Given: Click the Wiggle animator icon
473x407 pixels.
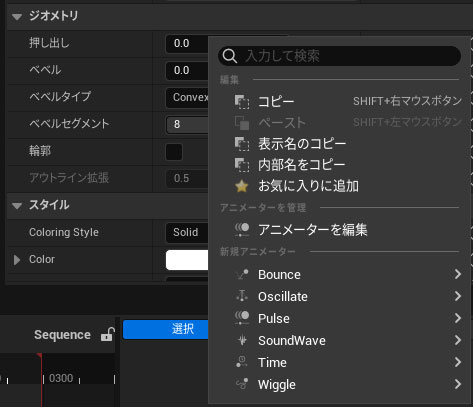Looking at the screenshot, I should tap(242, 384).
